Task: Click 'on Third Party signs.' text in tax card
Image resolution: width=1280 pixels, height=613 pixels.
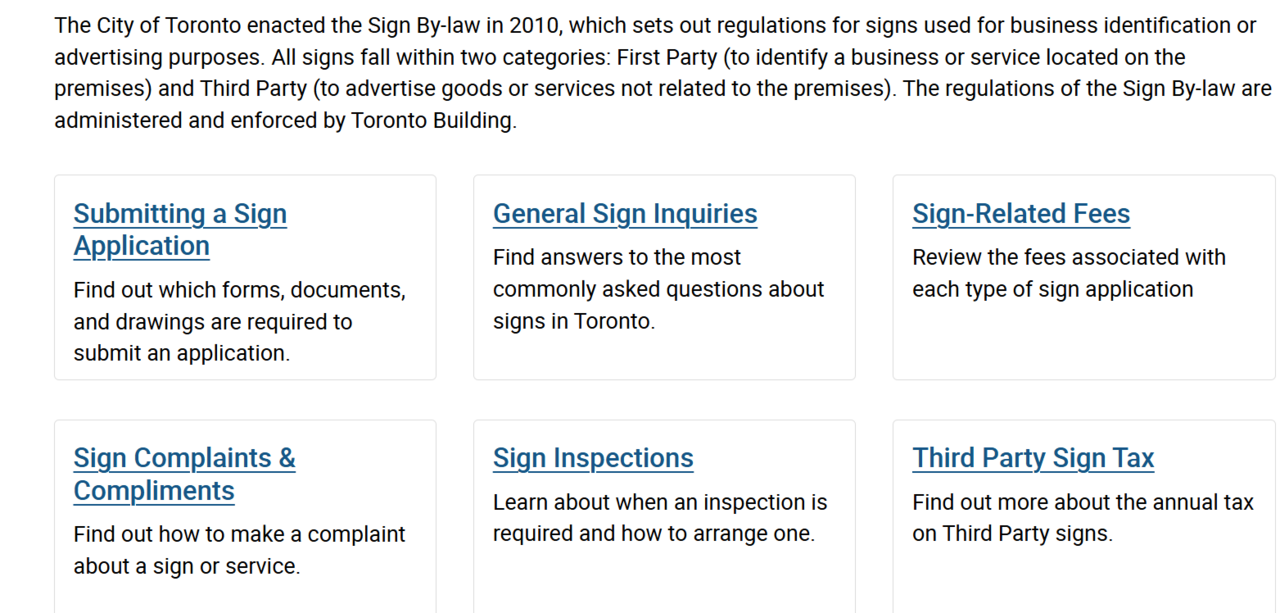Action: (1011, 534)
